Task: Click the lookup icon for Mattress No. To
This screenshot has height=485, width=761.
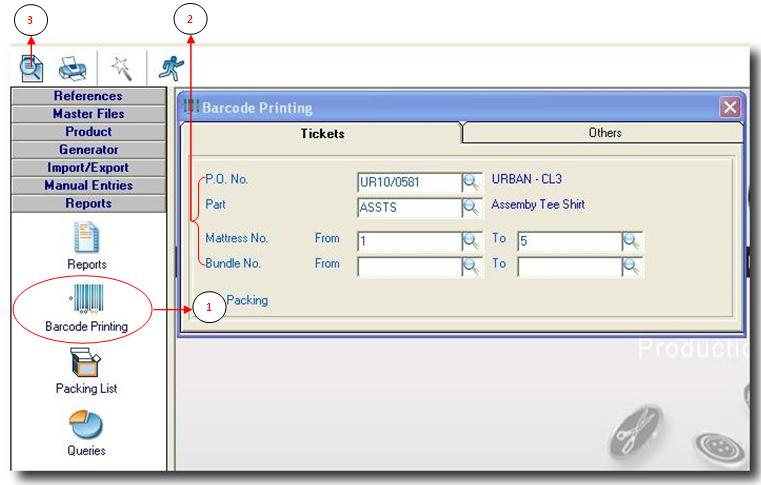Action: pyautogui.click(x=631, y=241)
